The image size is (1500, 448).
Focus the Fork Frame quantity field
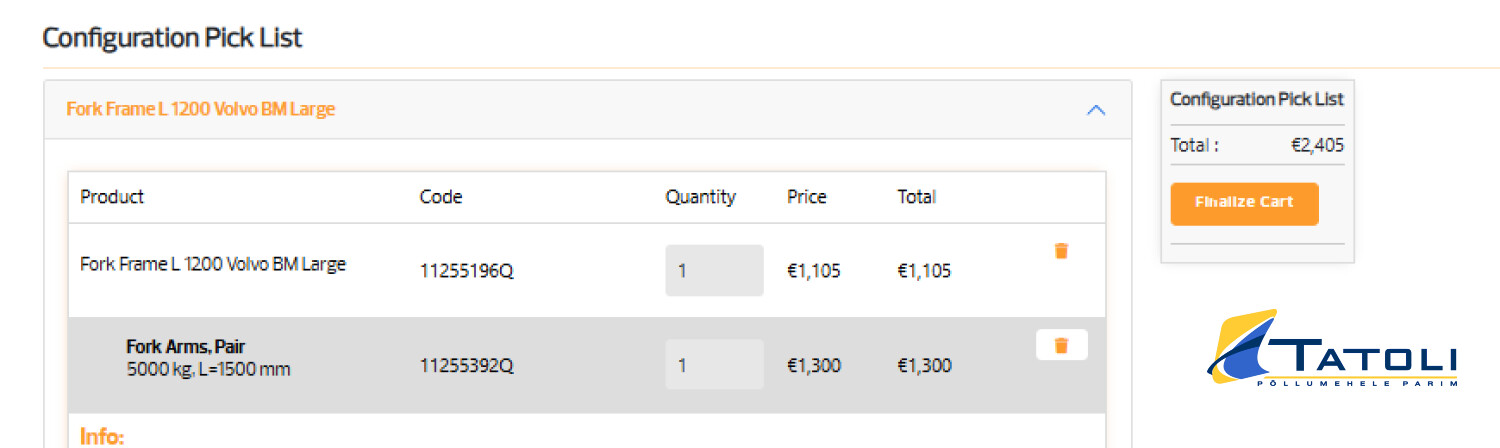[714, 270]
